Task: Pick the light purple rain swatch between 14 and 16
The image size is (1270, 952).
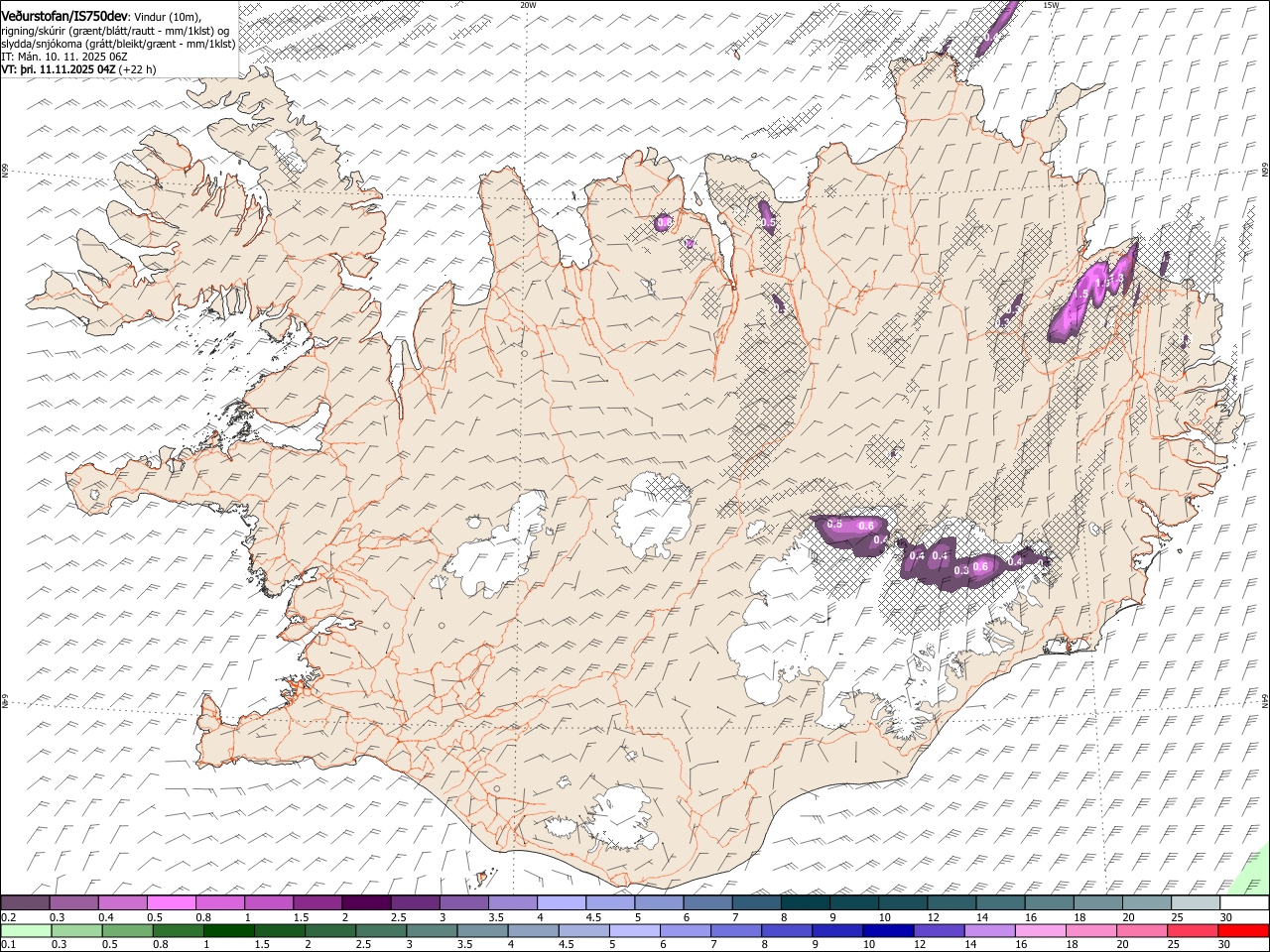Action: [990, 930]
